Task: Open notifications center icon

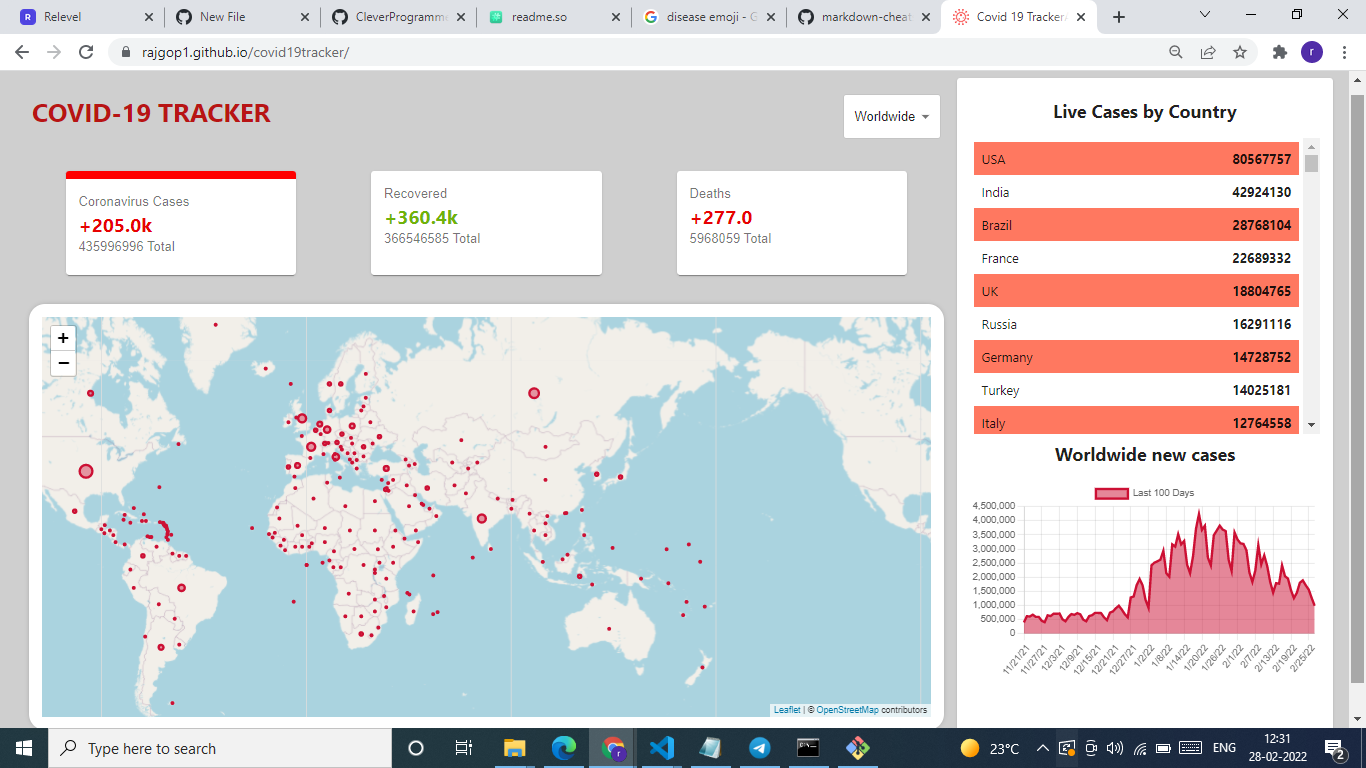Action: (x=1335, y=748)
